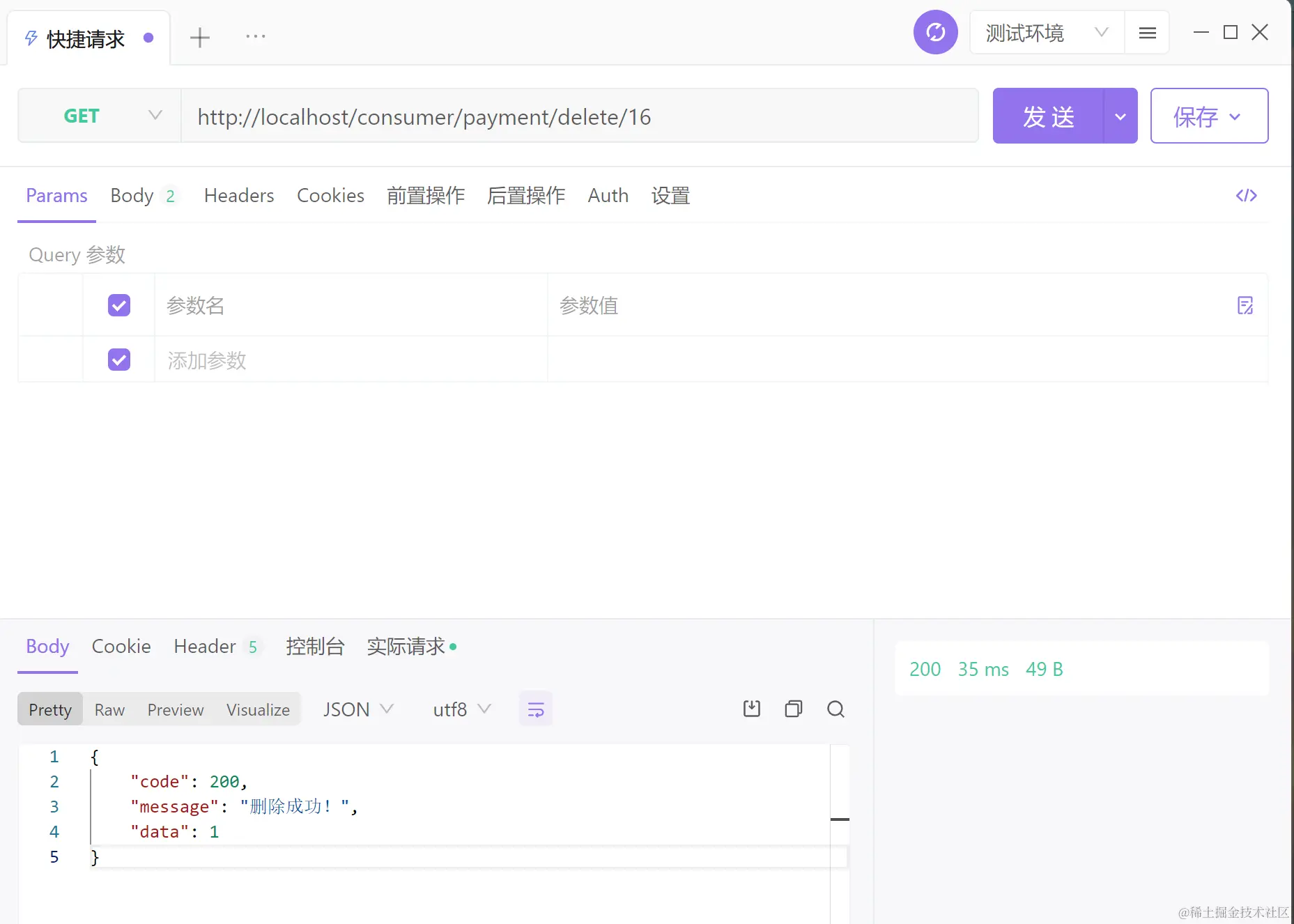Select Raw response view
1294x924 pixels.
(x=109, y=709)
